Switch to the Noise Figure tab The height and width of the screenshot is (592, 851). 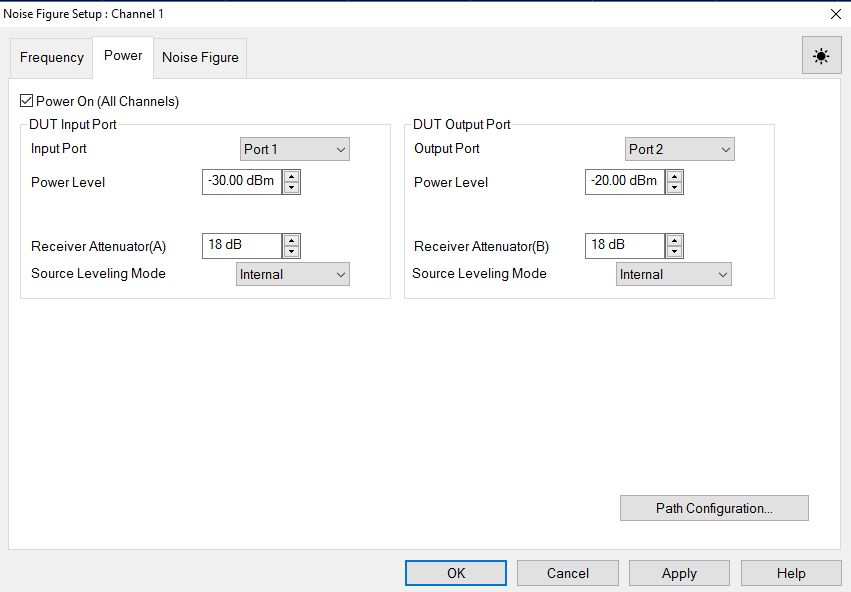click(x=200, y=58)
